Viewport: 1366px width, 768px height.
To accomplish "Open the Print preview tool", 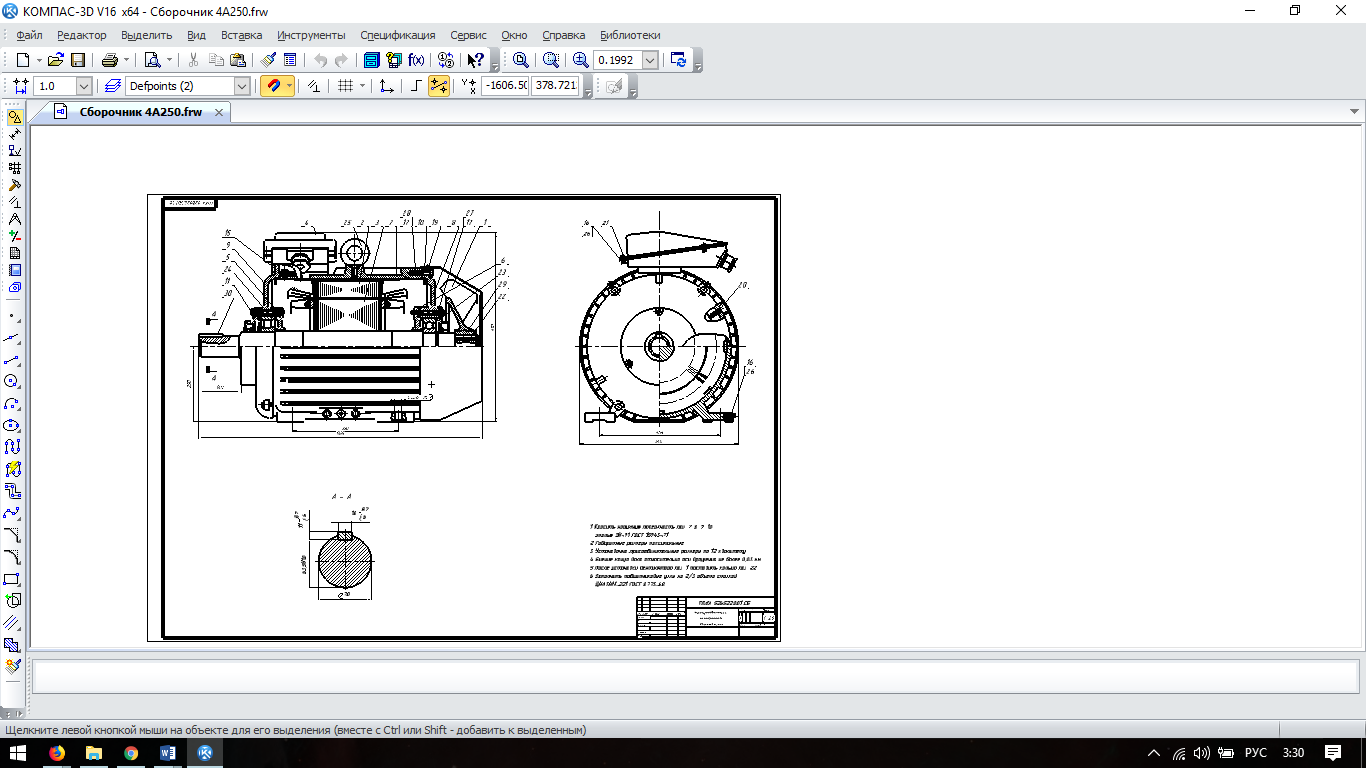I will tap(152, 60).
